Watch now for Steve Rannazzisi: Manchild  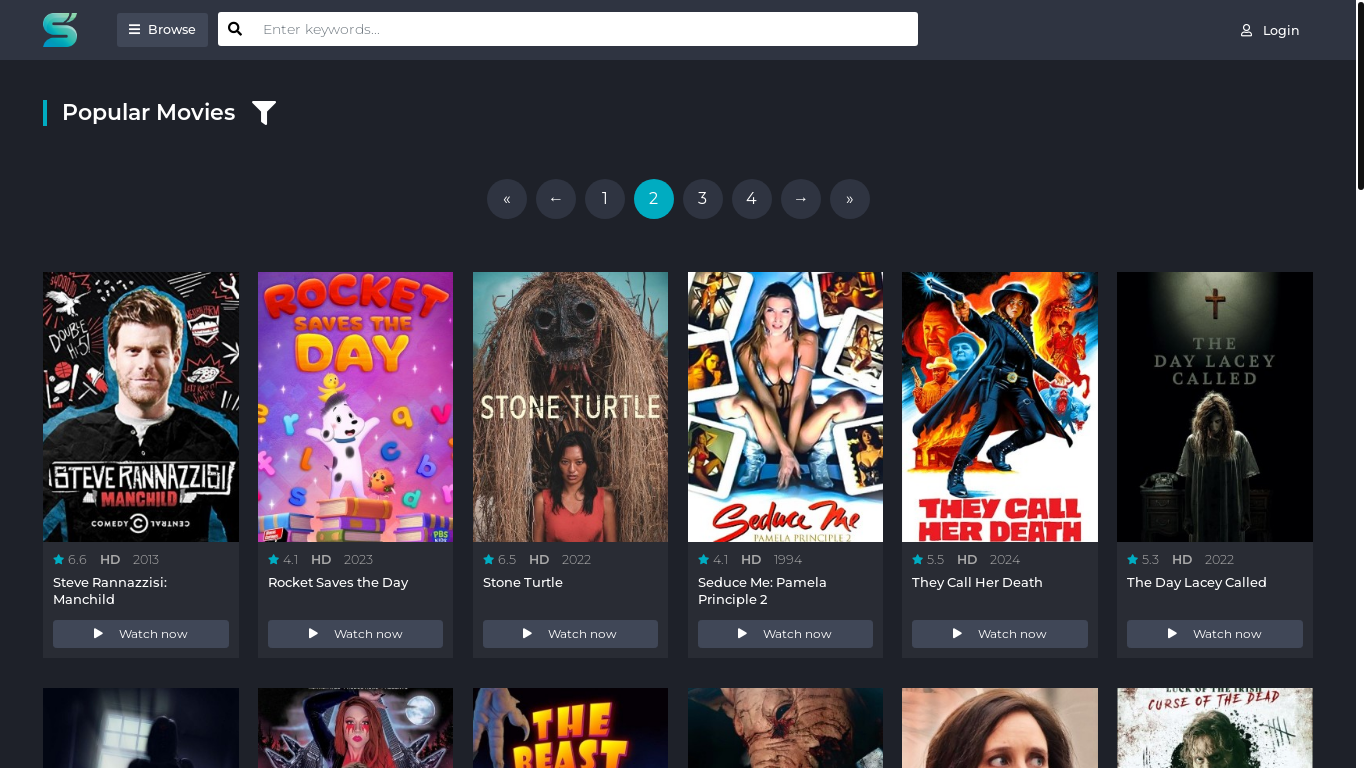pyautogui.click(x=141, y=634)
